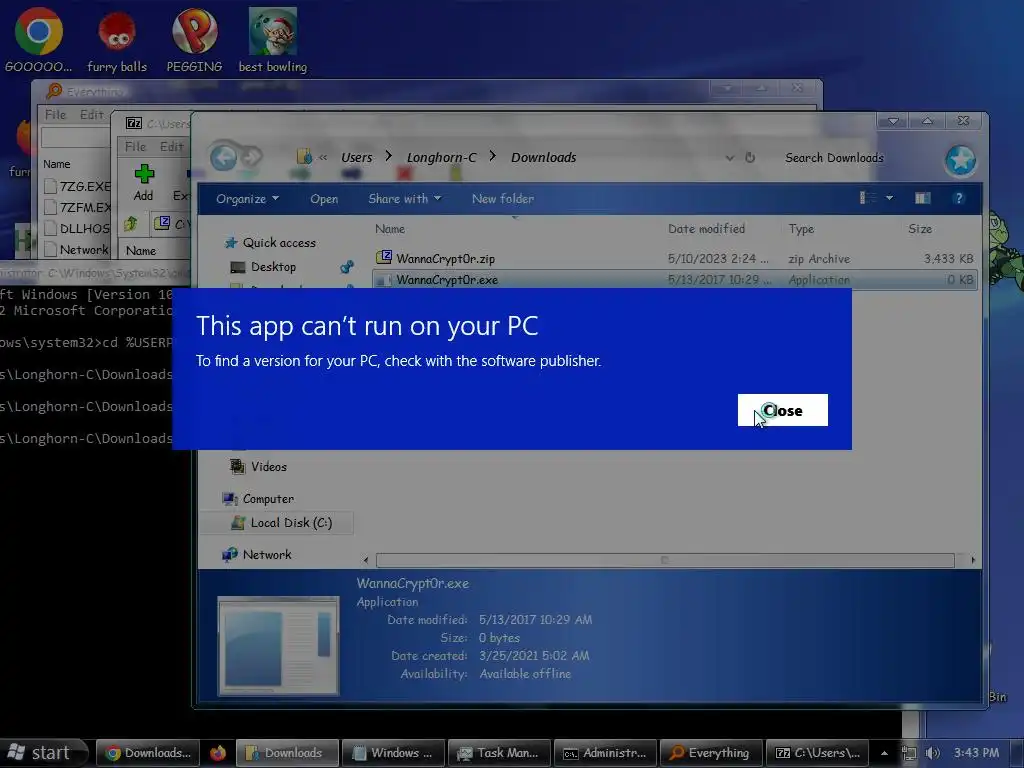Sort by Date modified column

click(707, 229)
